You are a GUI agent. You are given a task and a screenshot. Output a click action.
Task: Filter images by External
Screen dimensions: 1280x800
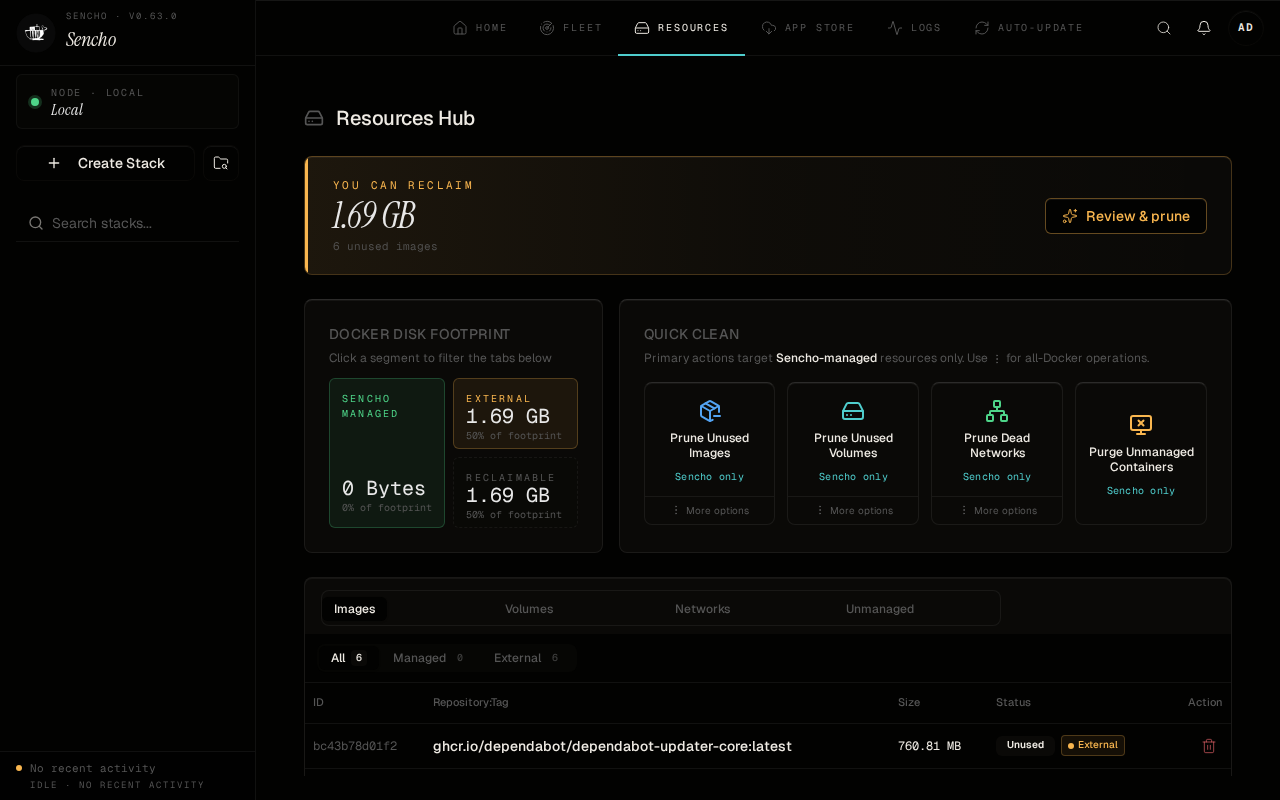[x=526, y=658]
